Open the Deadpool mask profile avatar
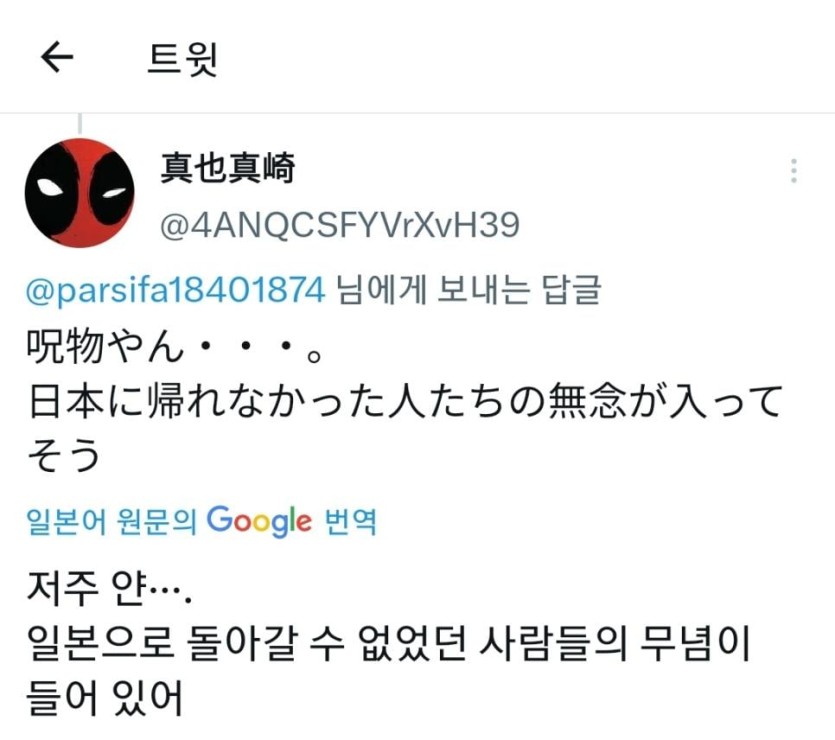The image size is (835, 740). (79, 193)
